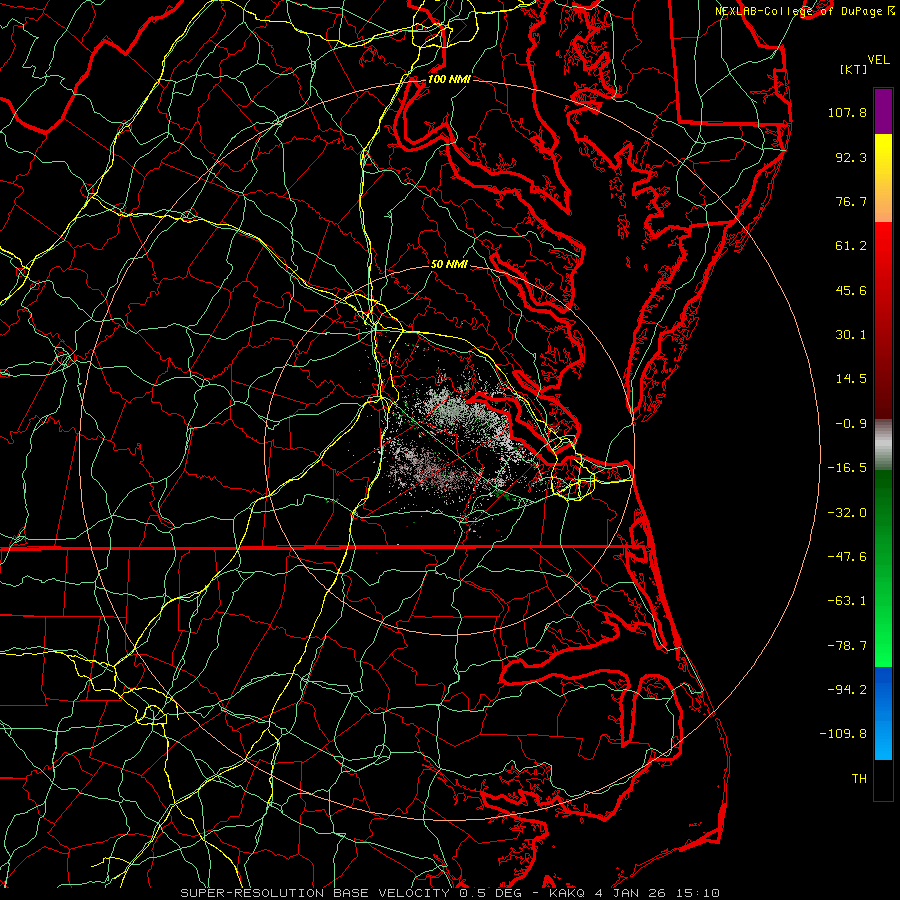Select the -94.2 legend value
This screenshot has height=900, width=900.
[847, 690]
